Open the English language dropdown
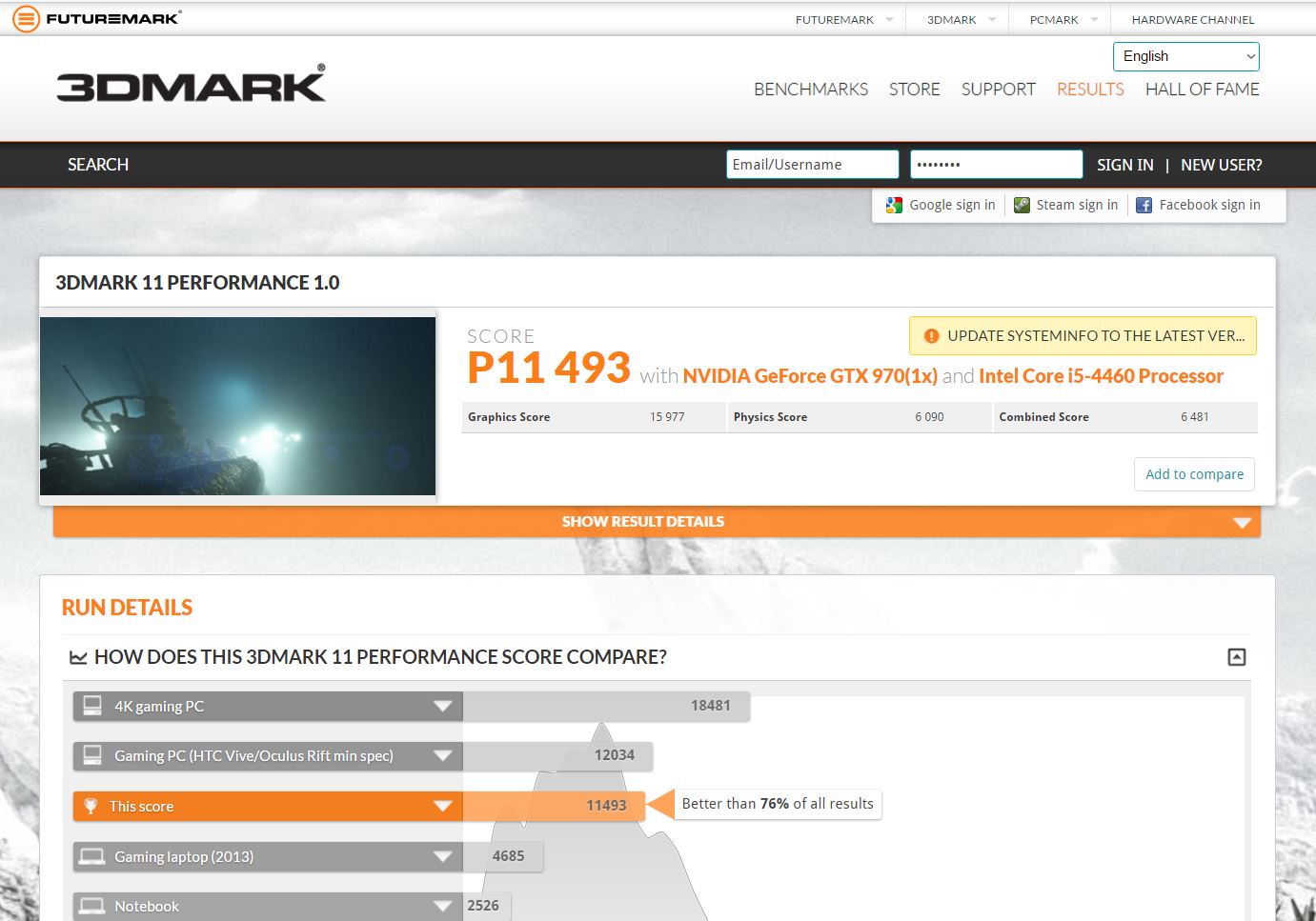The width and height of the screenshot is (1316, 921). (1186, 56)
